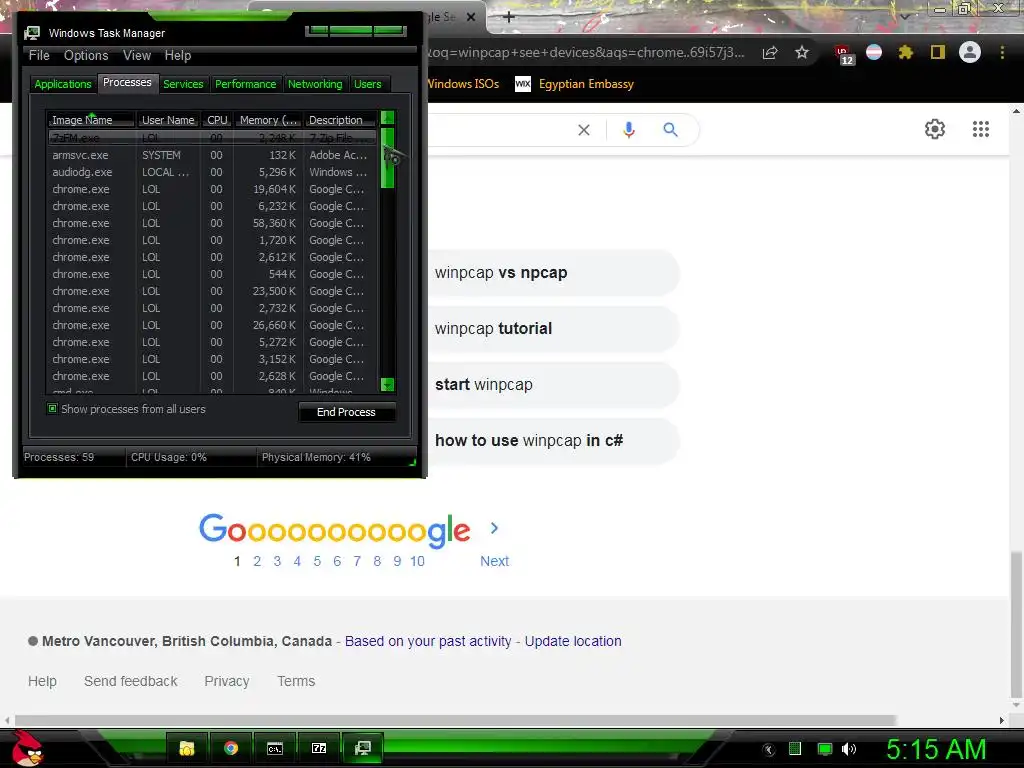Screen dimensions: 1024x768
Task: Switch to the Services tab
Action: [183, 84]
